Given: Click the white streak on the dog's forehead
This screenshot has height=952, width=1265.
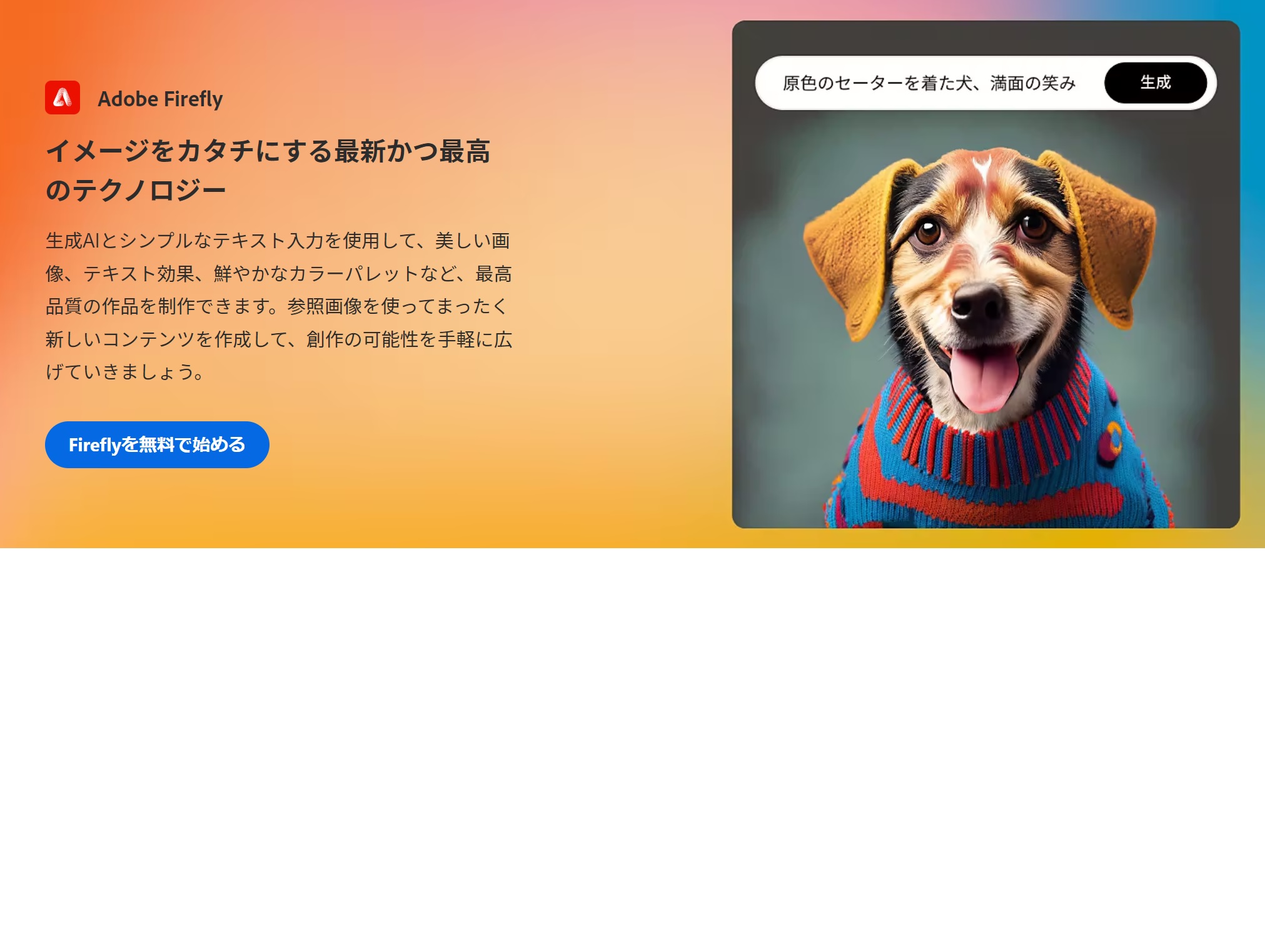Looking at the screenshot, I should (982, 169).
